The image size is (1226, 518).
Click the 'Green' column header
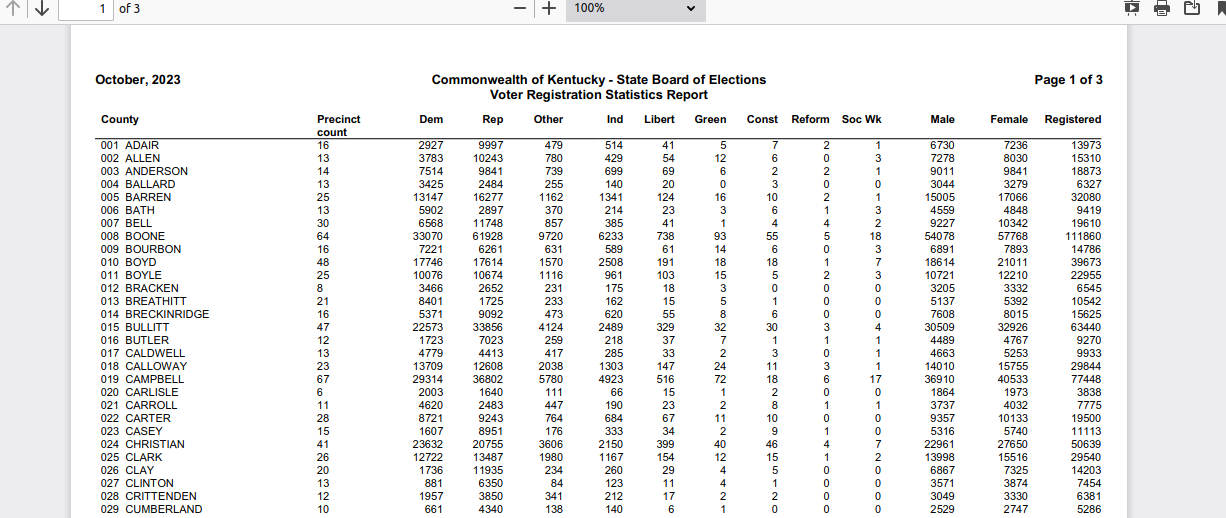[x=710, y=119]
